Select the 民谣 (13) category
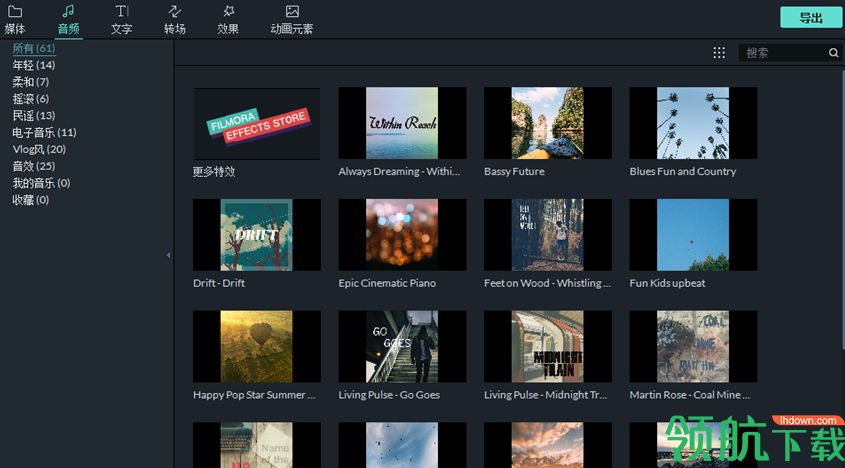This screenshot has height=468, width=845. [x=34, y=115]
